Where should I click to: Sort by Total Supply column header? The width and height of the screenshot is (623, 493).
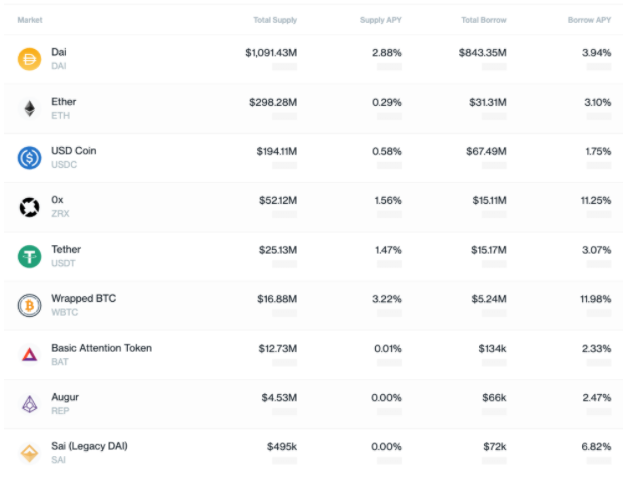tap(275, 20)
